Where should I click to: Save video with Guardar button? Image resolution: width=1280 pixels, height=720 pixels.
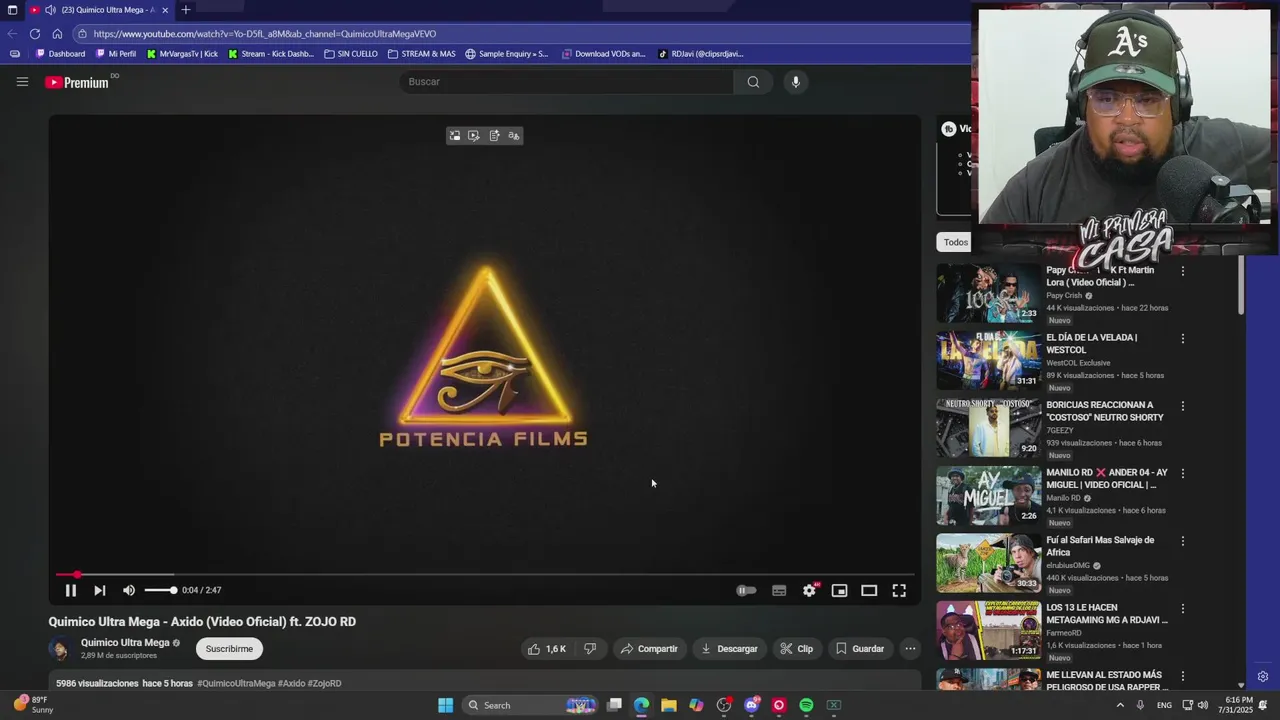(860, 649)
